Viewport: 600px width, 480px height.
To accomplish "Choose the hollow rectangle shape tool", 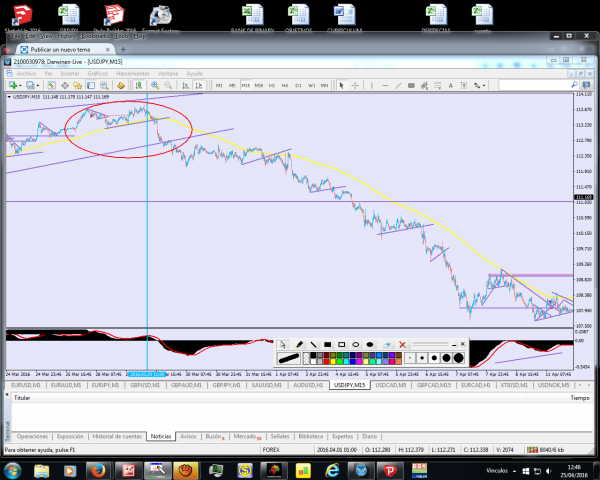I will click(x=341, y=344).
